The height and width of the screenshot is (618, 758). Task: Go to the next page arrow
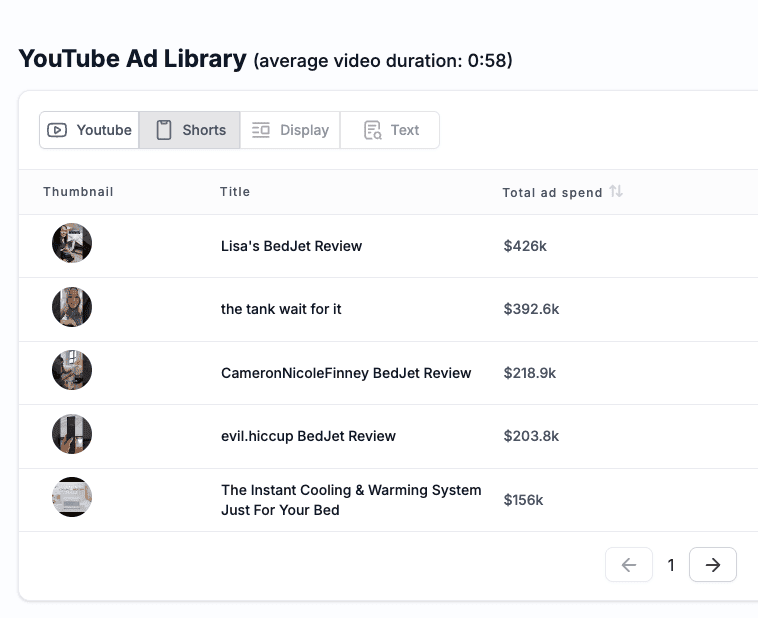pyautogui.click(x=713, y=565)
